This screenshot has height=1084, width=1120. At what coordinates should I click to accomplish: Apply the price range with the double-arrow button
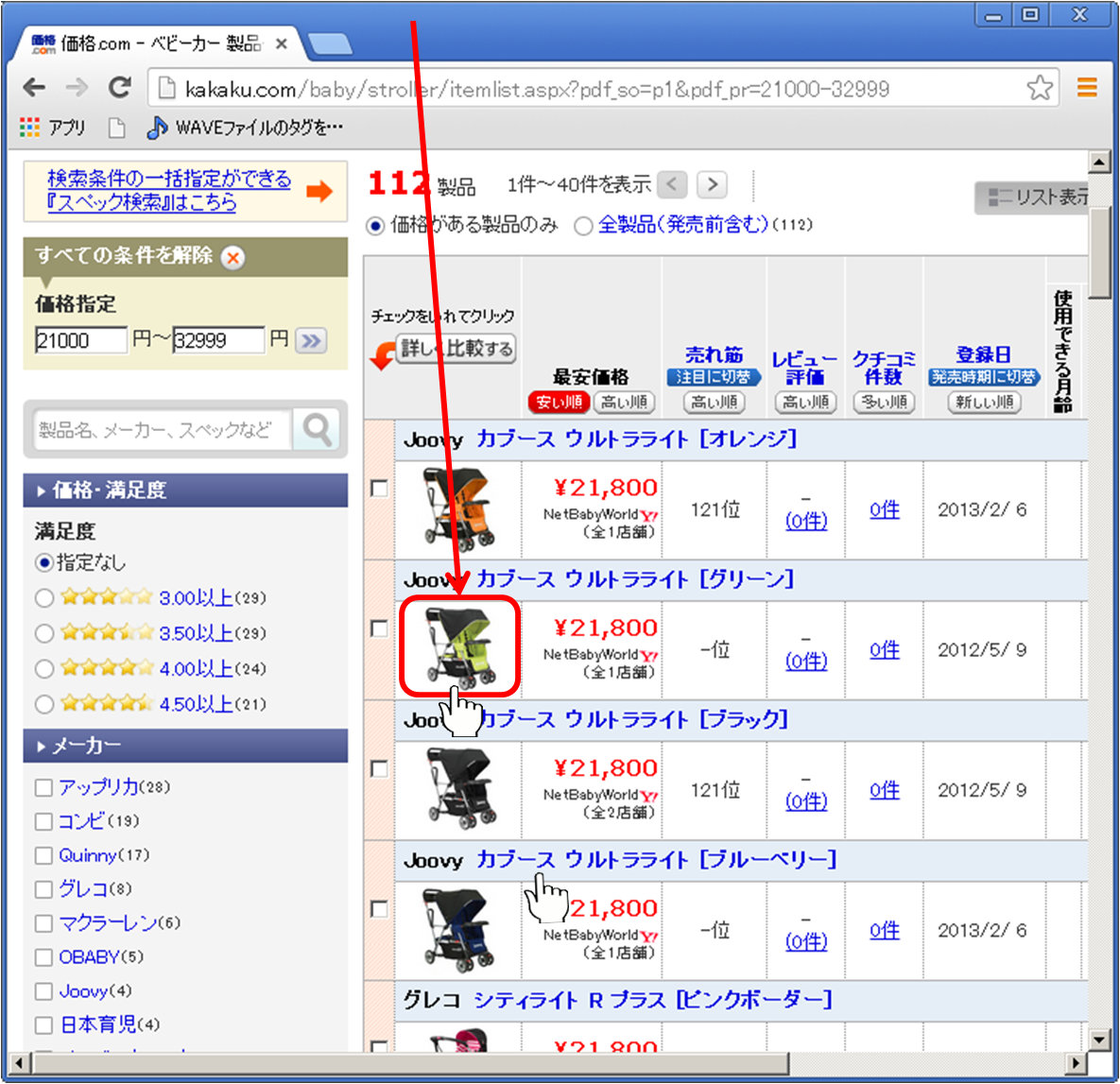point(309,340)
